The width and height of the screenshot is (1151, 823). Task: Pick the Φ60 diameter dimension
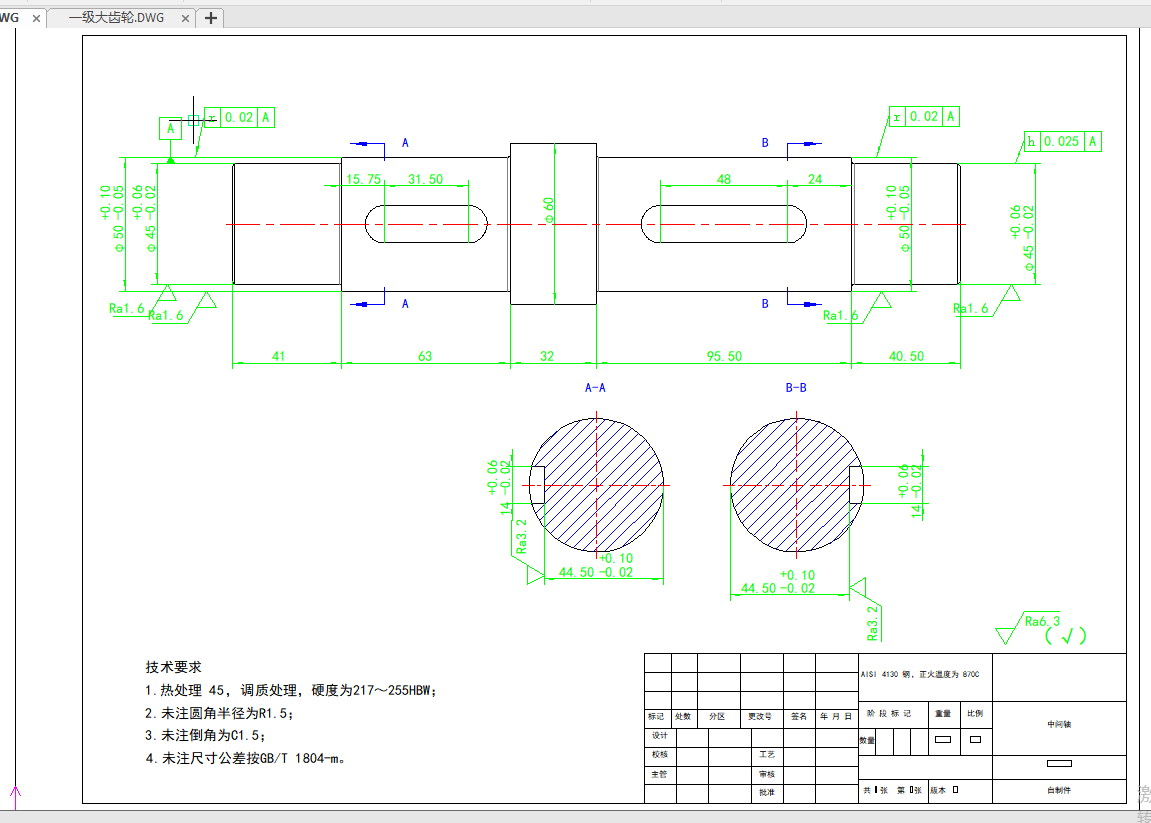(549, 209)
